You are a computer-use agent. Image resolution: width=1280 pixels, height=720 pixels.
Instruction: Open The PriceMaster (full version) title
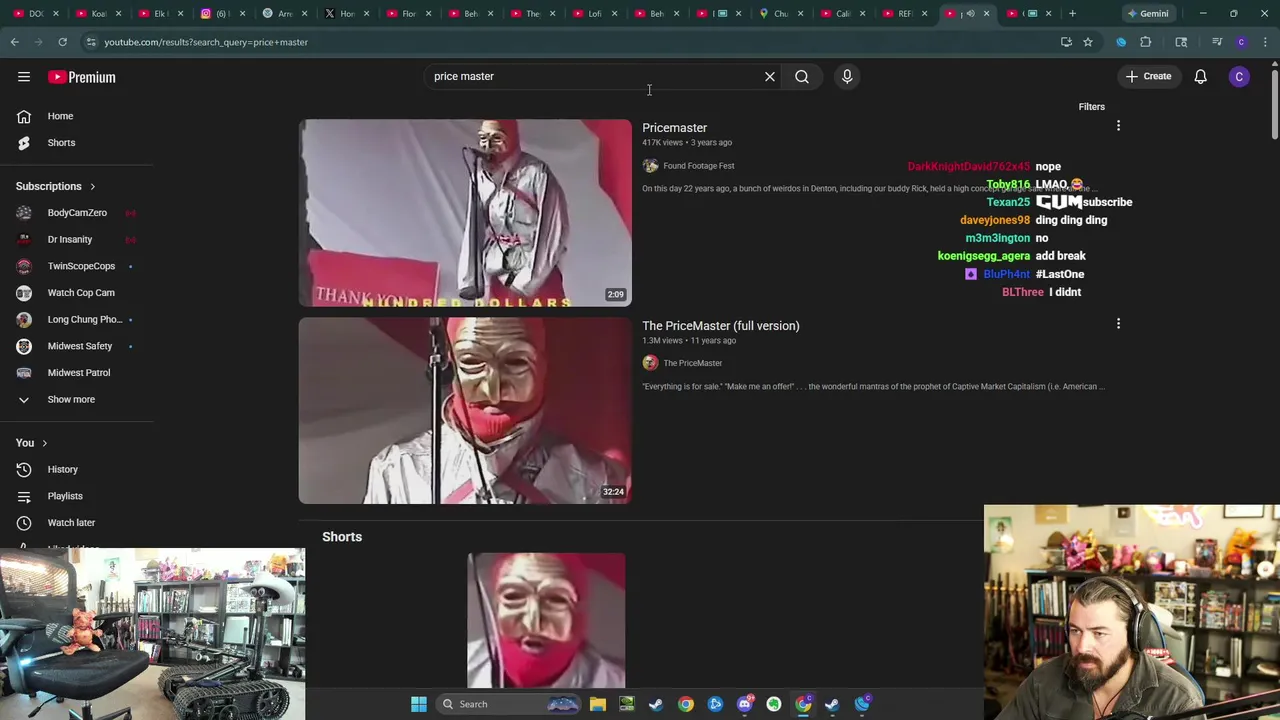click(x=720, y=326)
